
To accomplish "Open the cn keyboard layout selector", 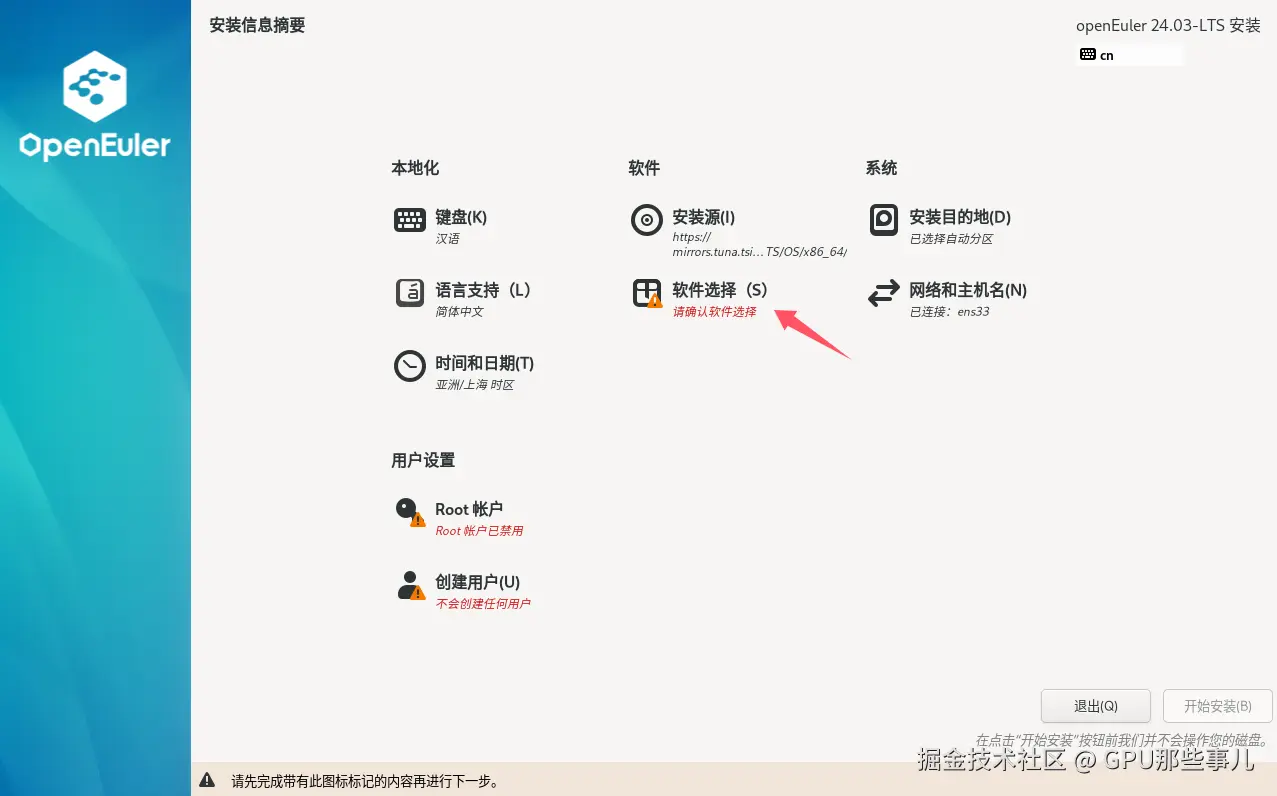I will tap(1104, 55).
